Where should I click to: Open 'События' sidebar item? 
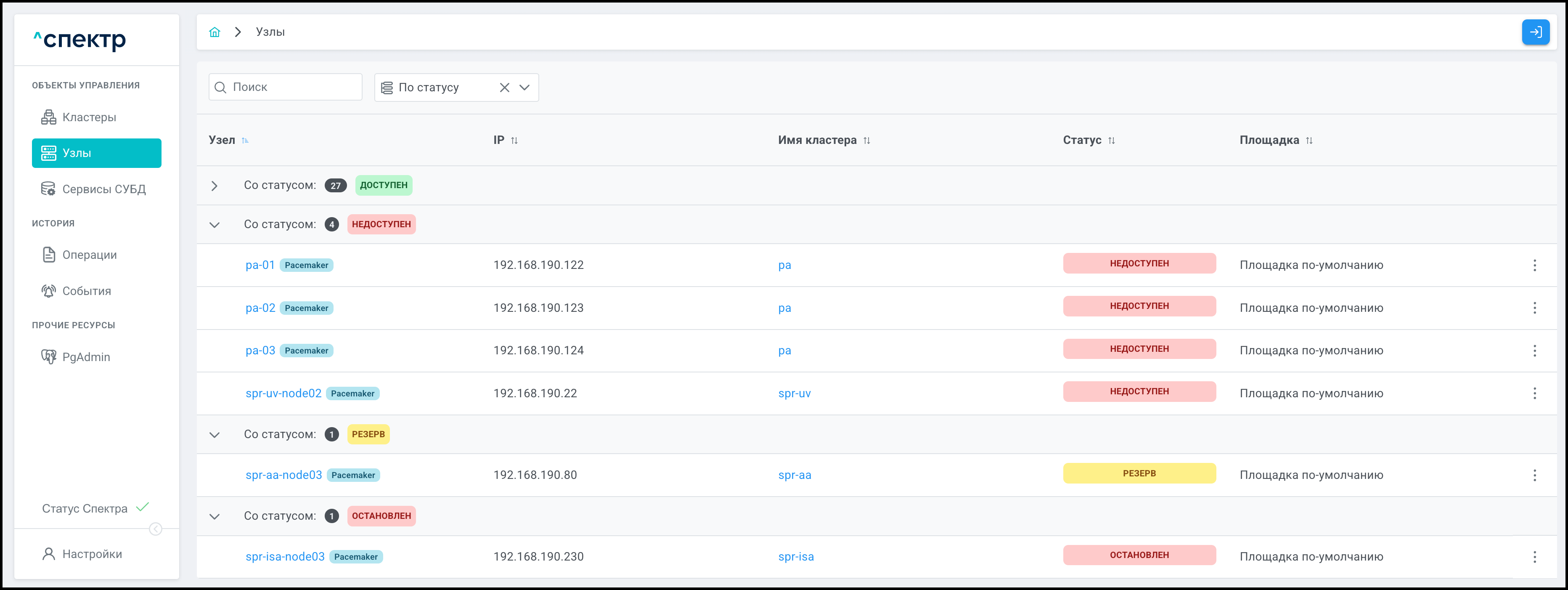click(x=87, y=291)
